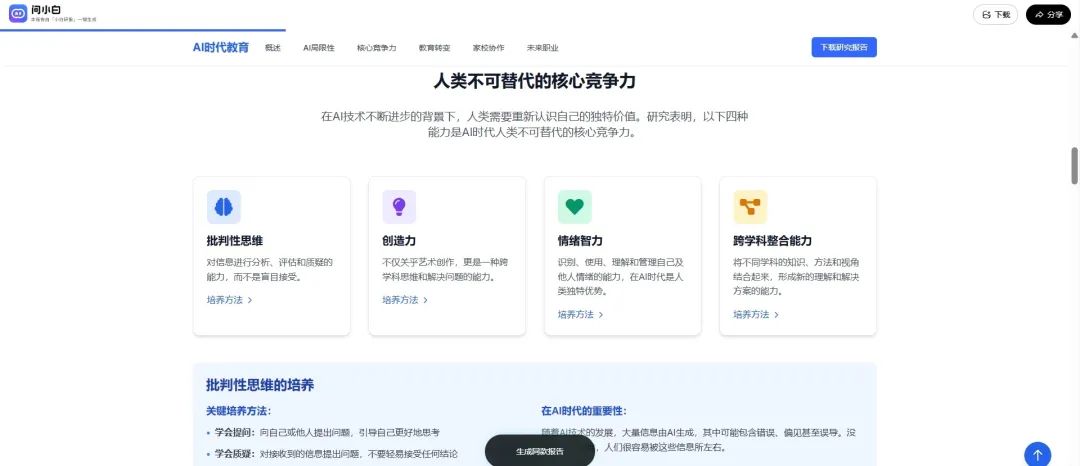Click the 关键培养方法 subheading

click(239, 411)
